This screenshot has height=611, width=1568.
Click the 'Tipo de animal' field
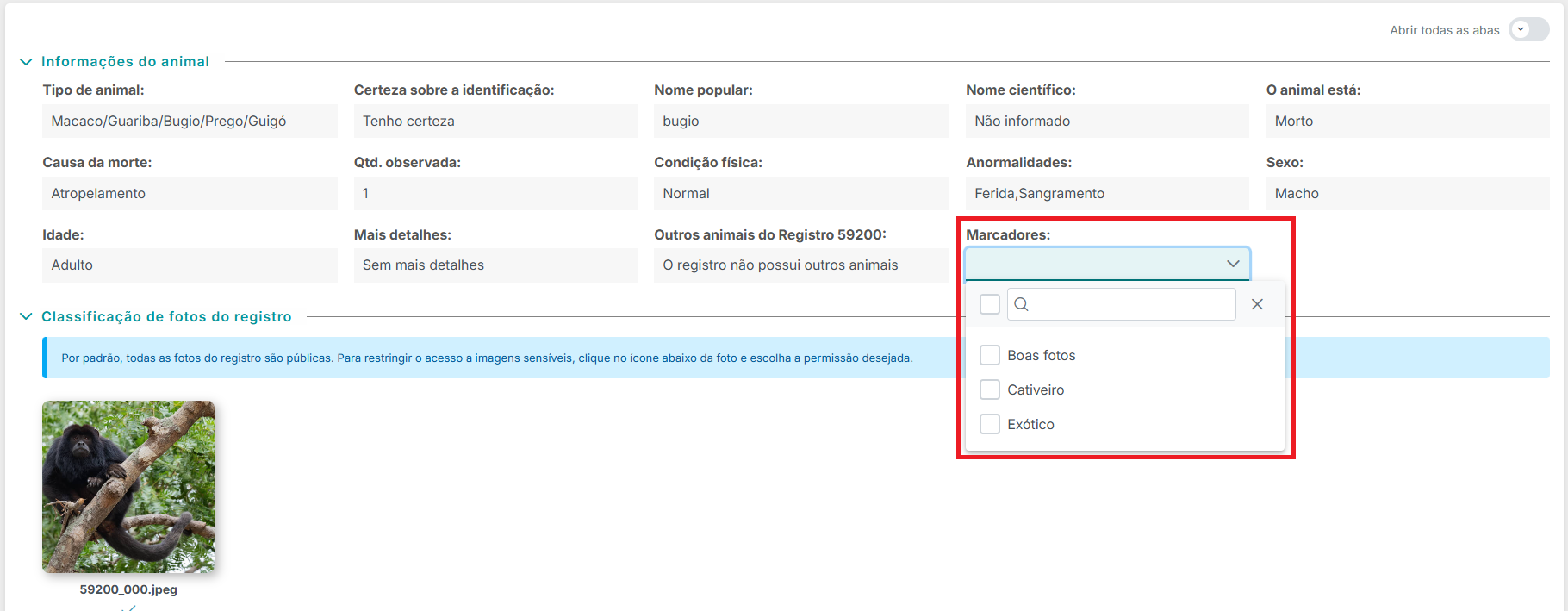pos(190,122)
